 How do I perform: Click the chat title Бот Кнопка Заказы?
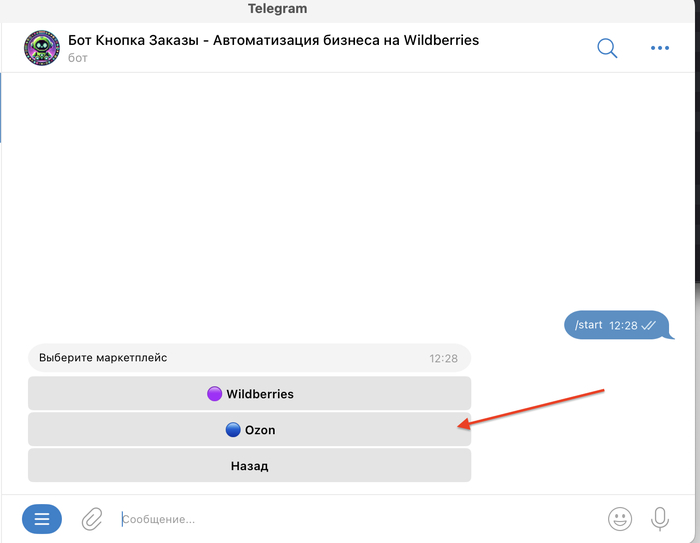coord(273,40)
